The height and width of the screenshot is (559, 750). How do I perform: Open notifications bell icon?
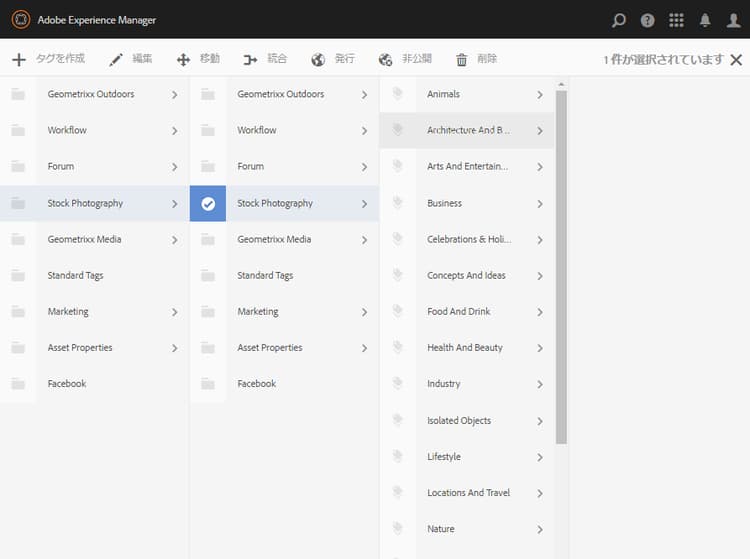(x=705, y=20)
